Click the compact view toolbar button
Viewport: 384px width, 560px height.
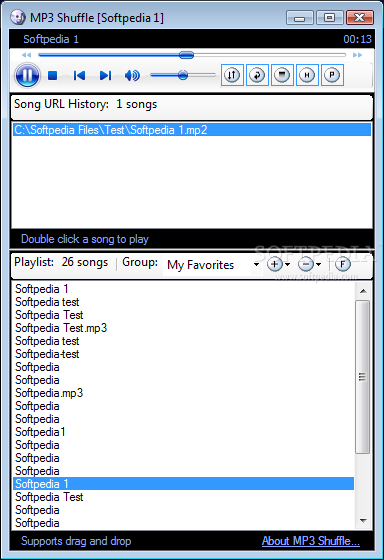coord(282,75)
